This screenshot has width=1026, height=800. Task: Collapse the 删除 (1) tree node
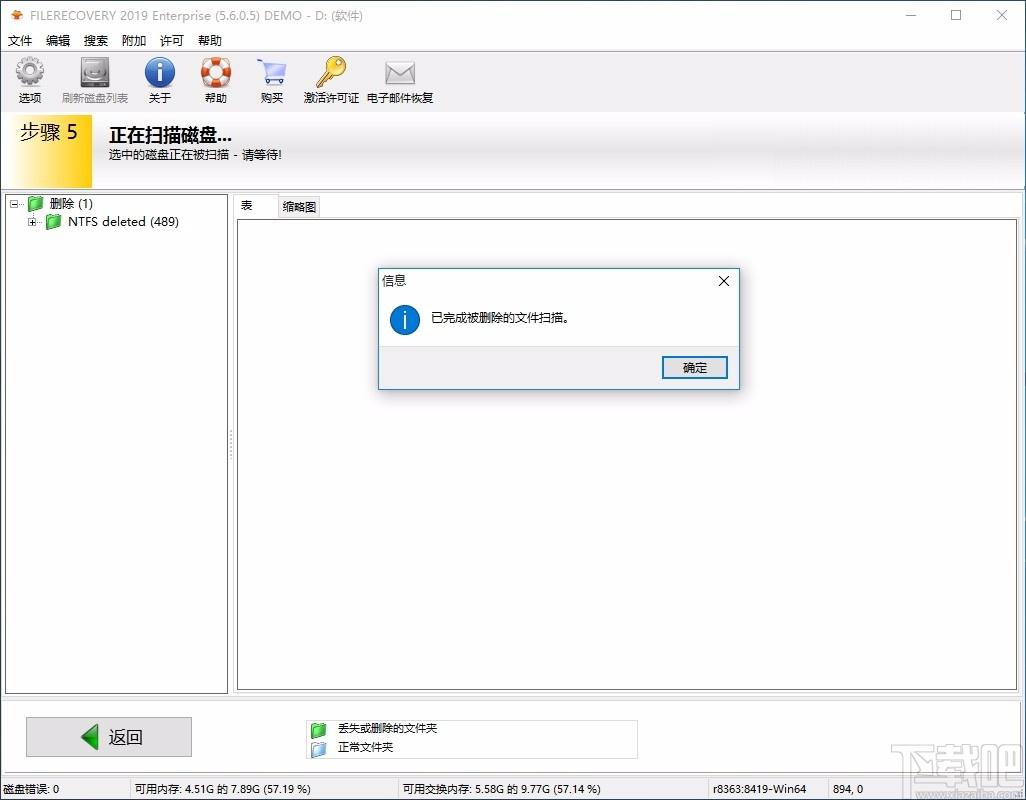[14, 204]
